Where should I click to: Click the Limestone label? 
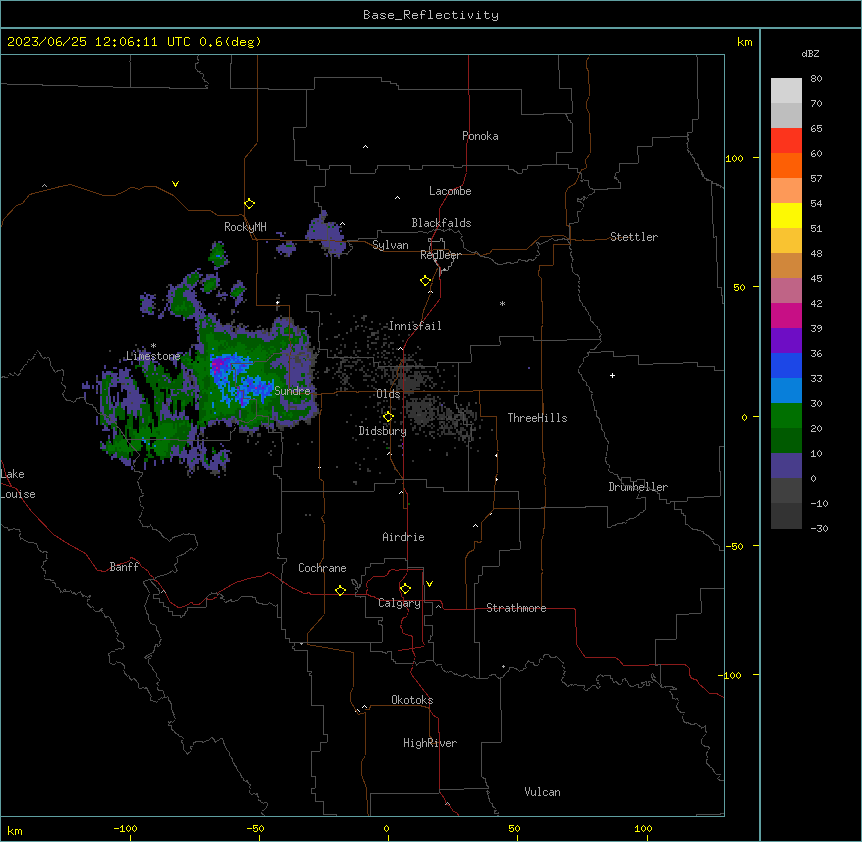153,356
